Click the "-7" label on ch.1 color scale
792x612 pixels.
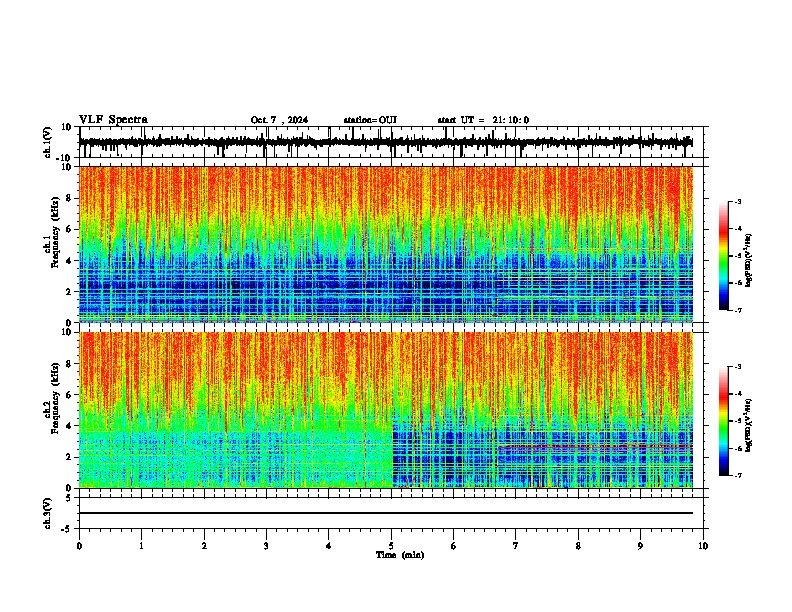(737, 311)
